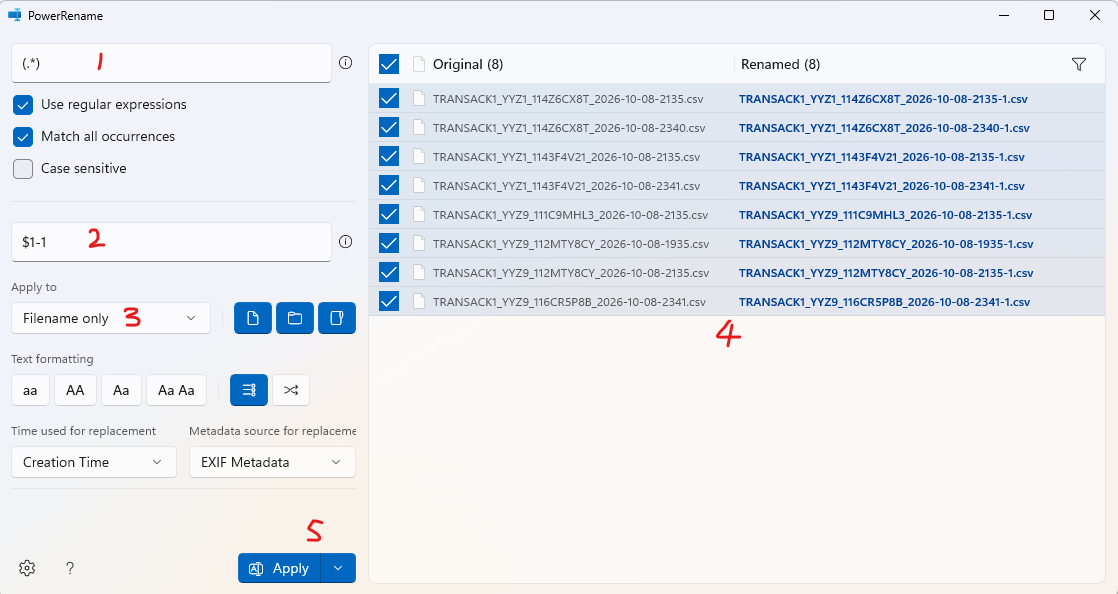Image resolution: width=1118 pixels, height=594 pixels.
Task: Uncheck file ending 1143F4V21_2026-10-08-2341.csv
Action: pos(389,185)
